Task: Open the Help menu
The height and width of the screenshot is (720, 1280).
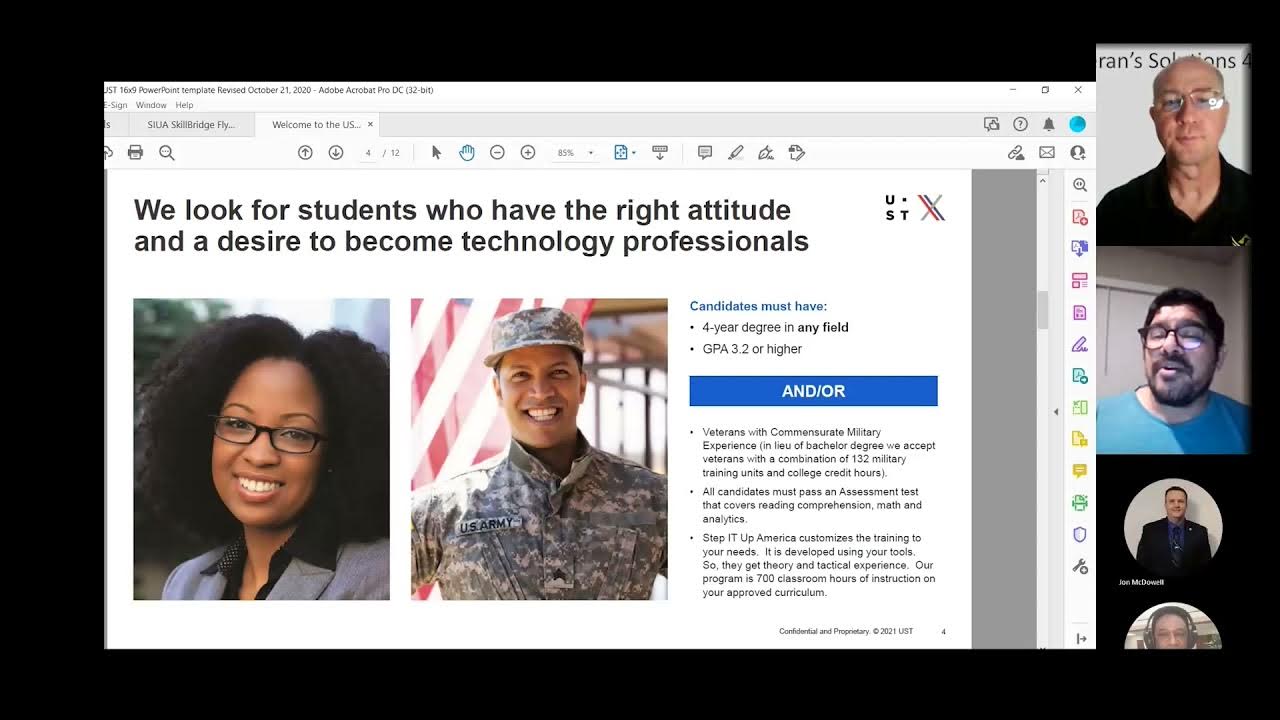Action: (x=184, y=105)
